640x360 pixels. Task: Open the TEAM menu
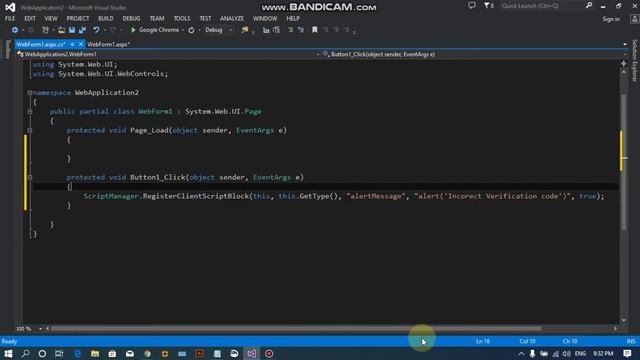157,18
